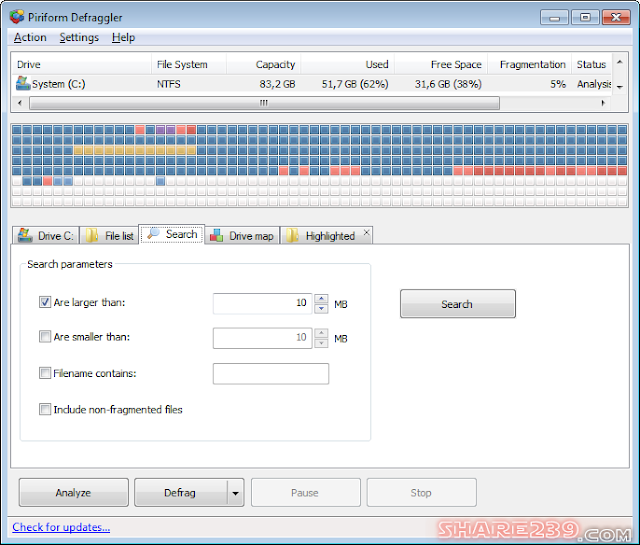The width and height of the screenshot is (640, 545).
Task: Click the 31,6 GB (38%) free space value
Action: click(448, 84)
